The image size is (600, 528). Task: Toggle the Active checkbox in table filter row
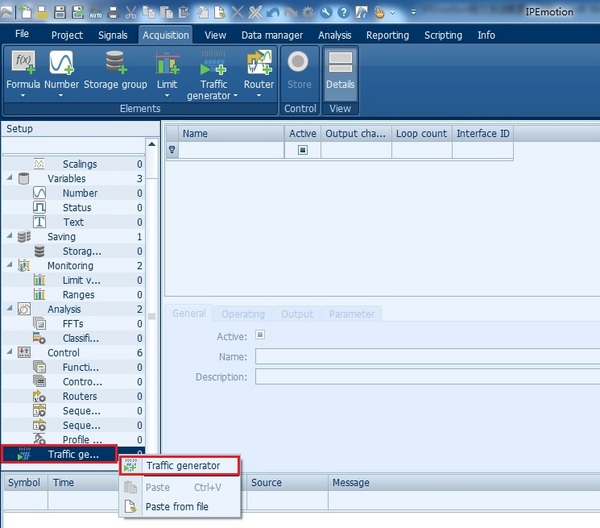302,150
